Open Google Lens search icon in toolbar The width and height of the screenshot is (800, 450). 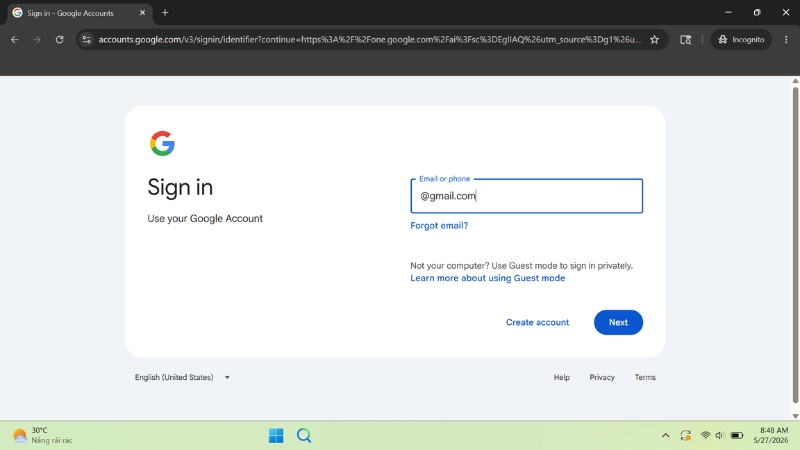click(686, 39)
